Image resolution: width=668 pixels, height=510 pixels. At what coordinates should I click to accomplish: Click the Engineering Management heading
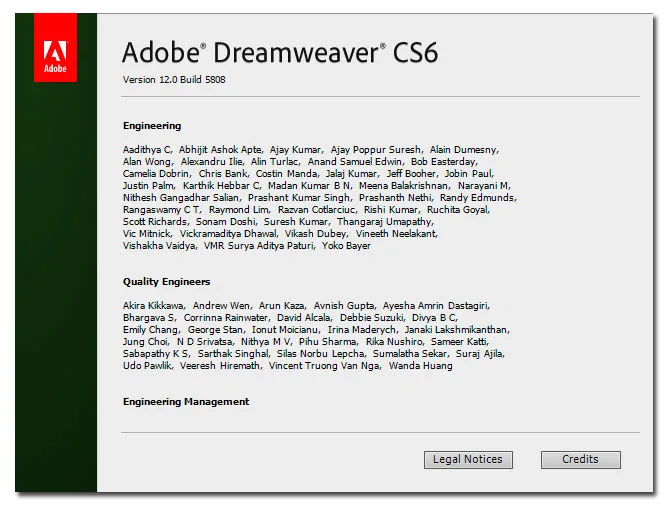coord(186,402)
